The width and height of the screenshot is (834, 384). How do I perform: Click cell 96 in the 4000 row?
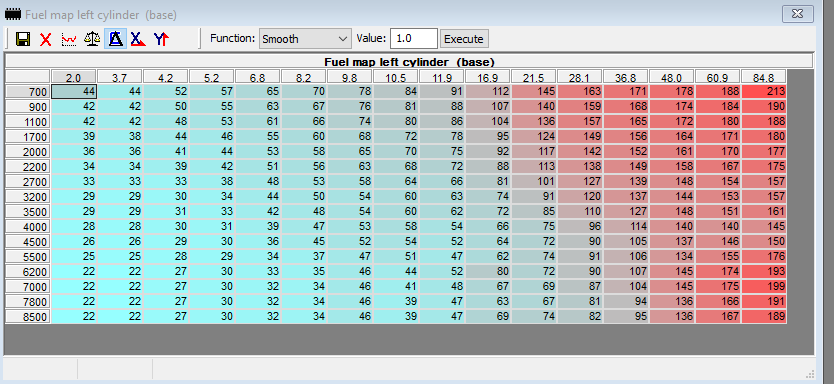click(580, 227)
